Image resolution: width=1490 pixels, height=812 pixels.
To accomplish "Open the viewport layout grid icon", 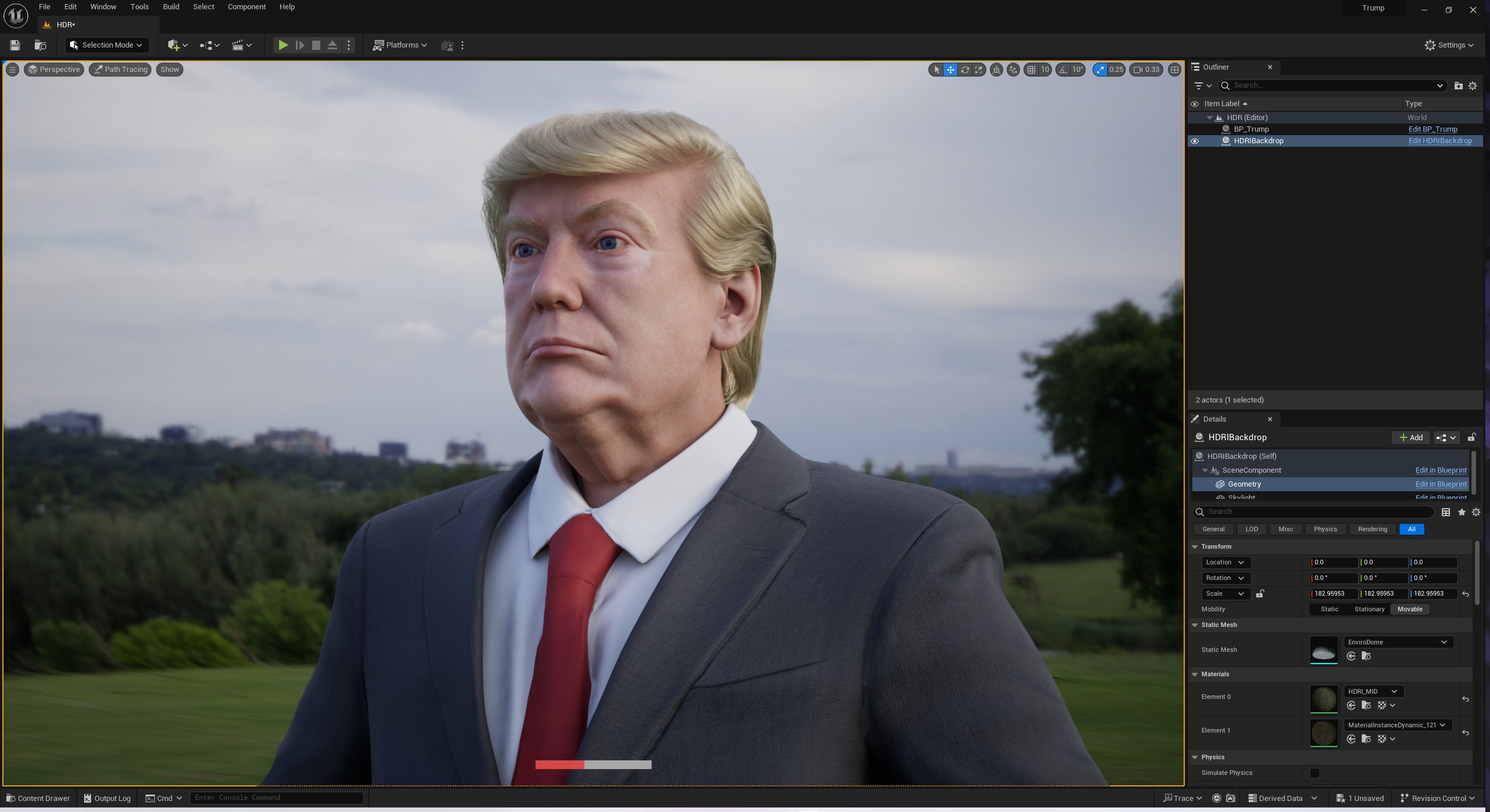I will pyautogui.click(x=1174, y=70).
